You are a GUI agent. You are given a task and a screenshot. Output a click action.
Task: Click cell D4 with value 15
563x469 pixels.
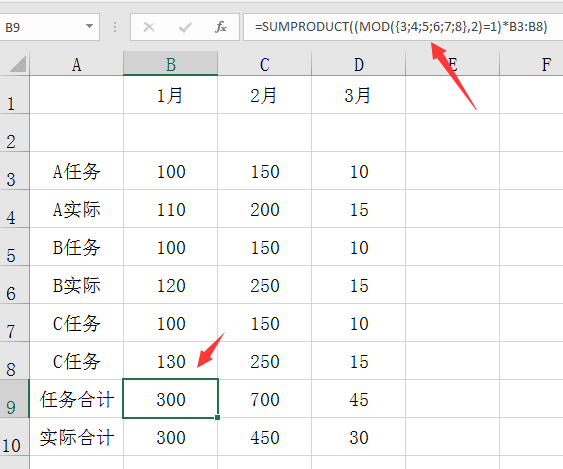[x=359, y=209]
